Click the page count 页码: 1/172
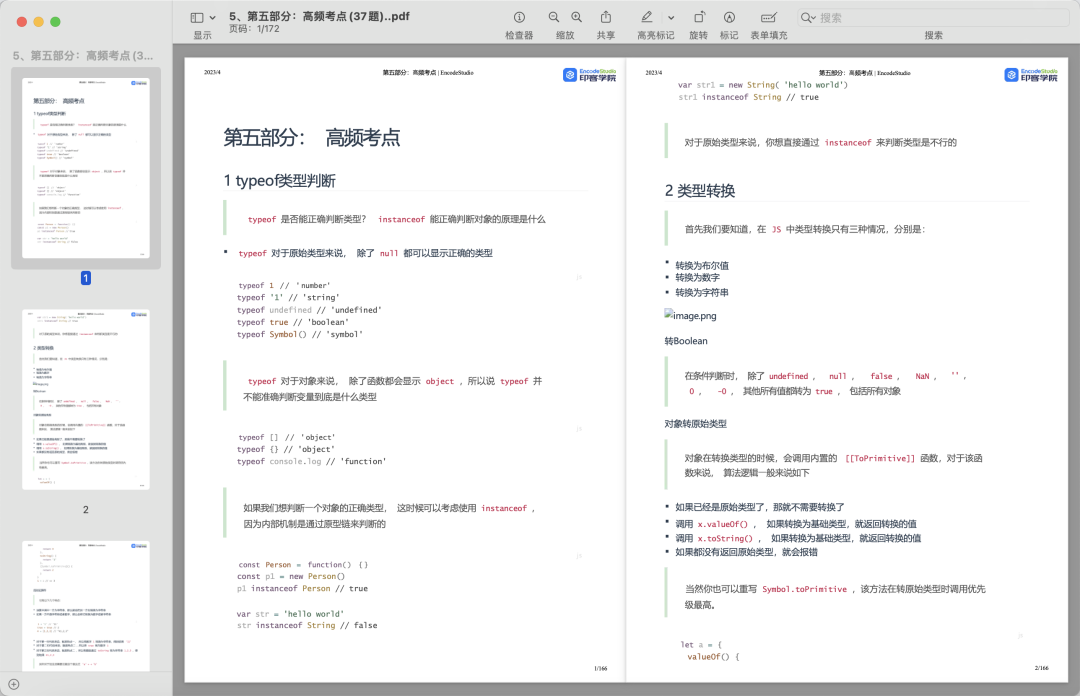Image resolution: width=1080 pixels, height=696 pixels. click(x=254, y=29)
